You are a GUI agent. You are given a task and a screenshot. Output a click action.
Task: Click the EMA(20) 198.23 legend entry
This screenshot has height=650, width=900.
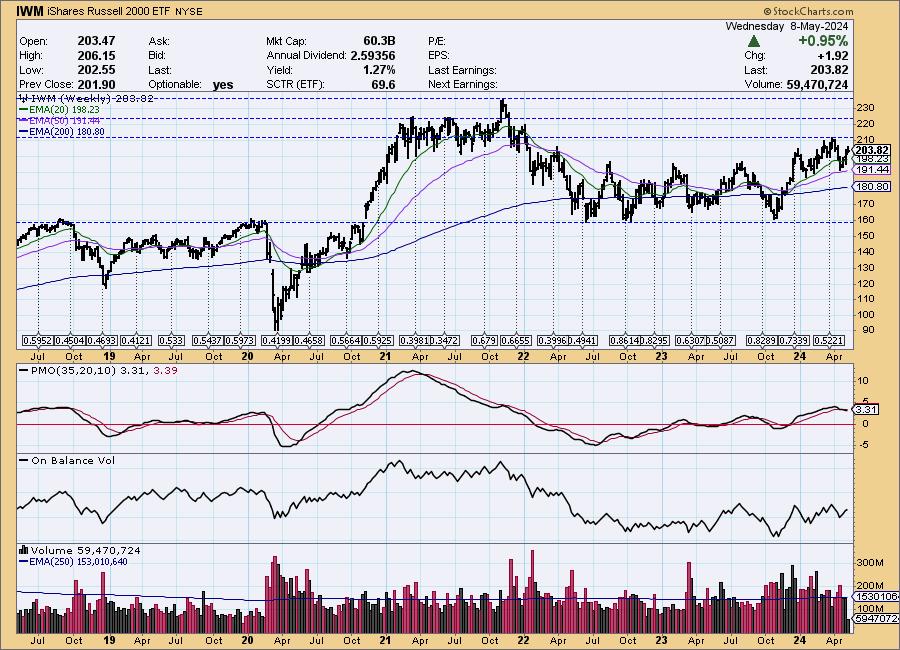(x=59, y=110)
